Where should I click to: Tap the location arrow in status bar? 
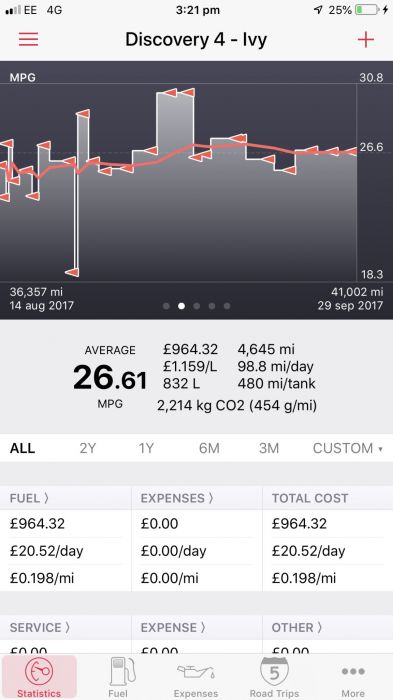pyautogui.click(x=318, y=10)
